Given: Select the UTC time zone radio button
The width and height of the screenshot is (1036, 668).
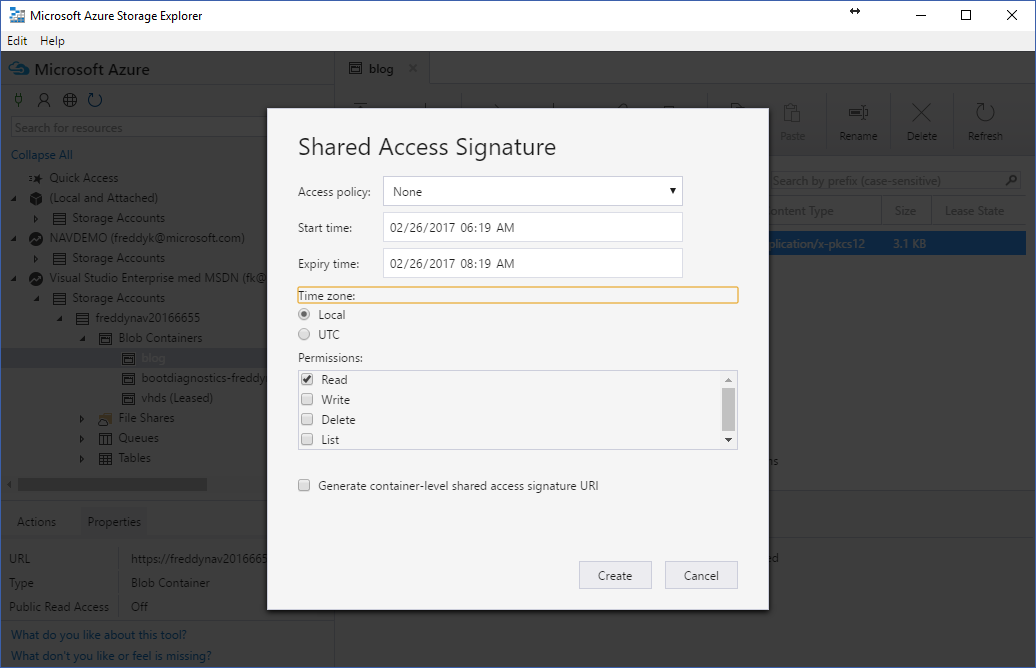Looking at the screenshot, I should point(304,335).
